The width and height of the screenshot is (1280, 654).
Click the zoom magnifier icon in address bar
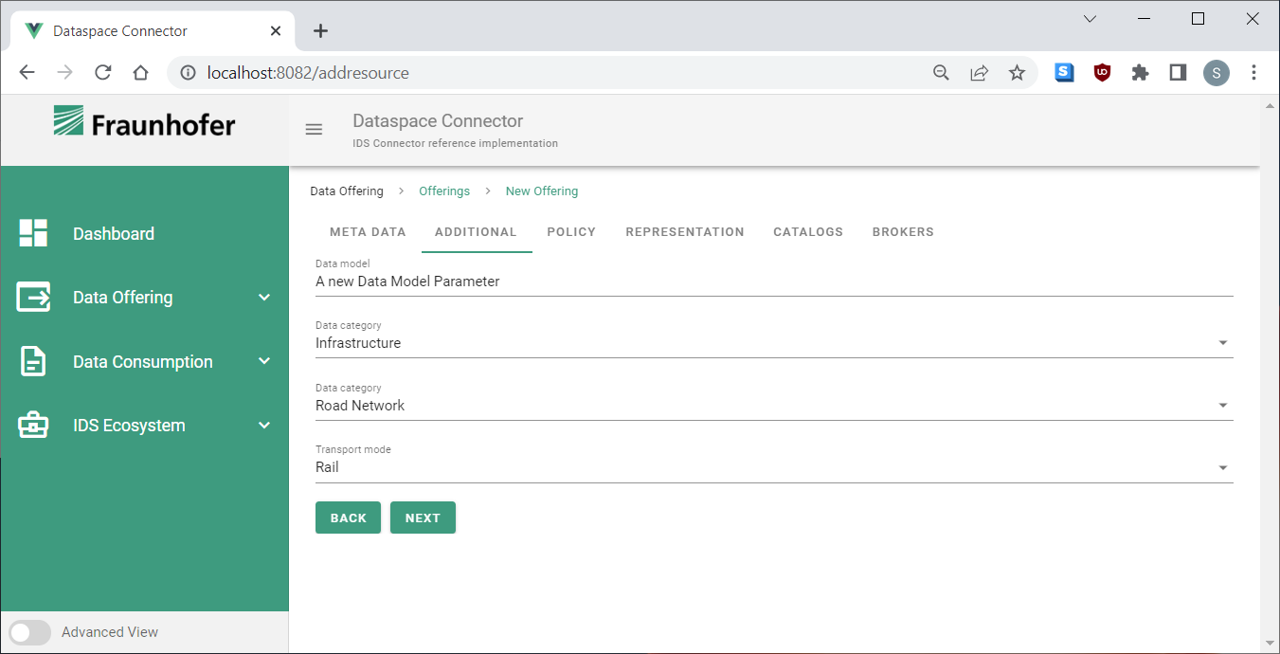[941, 73]
